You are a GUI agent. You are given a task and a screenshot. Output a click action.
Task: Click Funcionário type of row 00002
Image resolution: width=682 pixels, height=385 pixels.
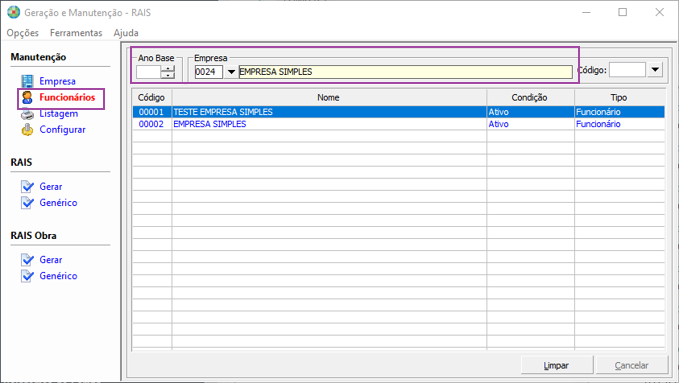click(x=598, y=124)
